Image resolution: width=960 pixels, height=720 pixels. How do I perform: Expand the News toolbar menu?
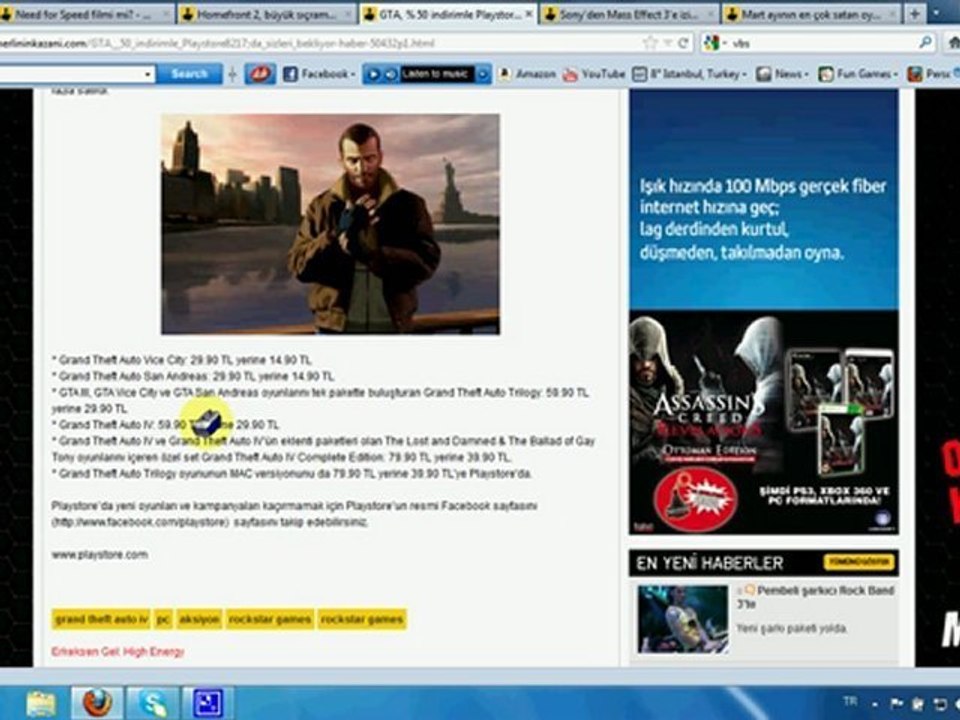pyautogui.click(x=782, y=74)
